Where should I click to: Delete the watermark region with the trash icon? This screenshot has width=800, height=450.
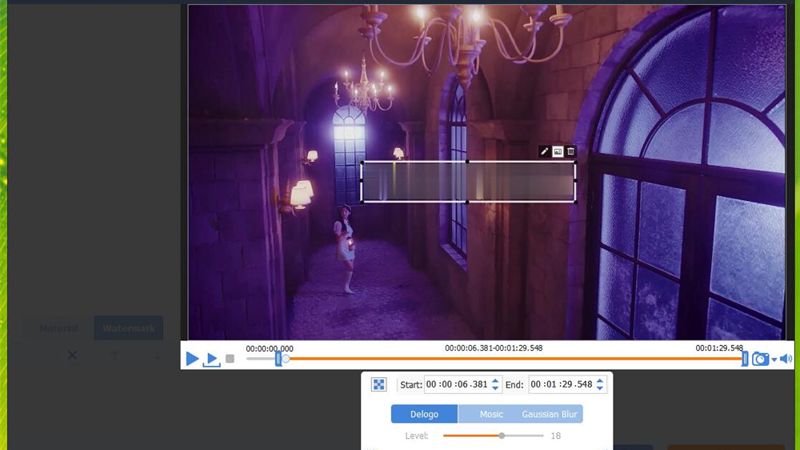click(570, 152)
